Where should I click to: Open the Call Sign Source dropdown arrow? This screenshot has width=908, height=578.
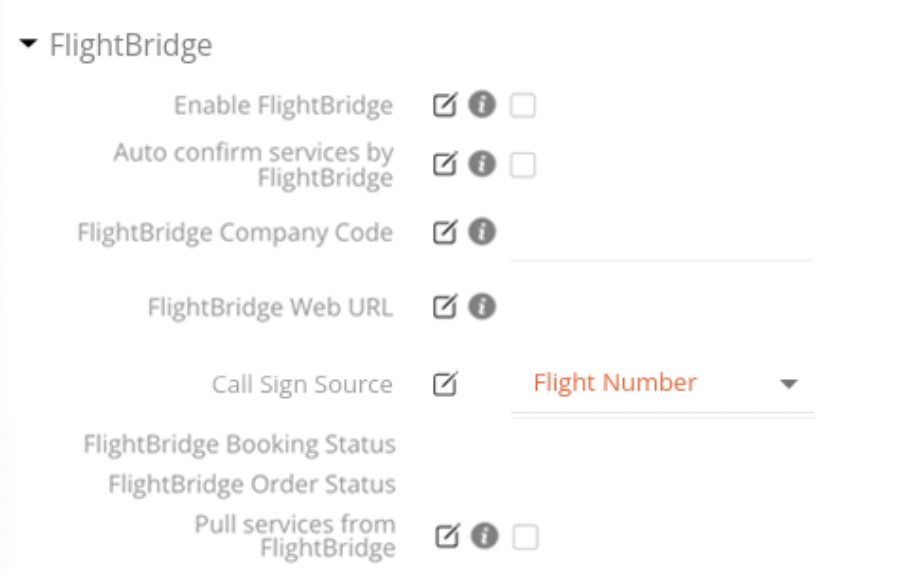(x=788, y=384)
